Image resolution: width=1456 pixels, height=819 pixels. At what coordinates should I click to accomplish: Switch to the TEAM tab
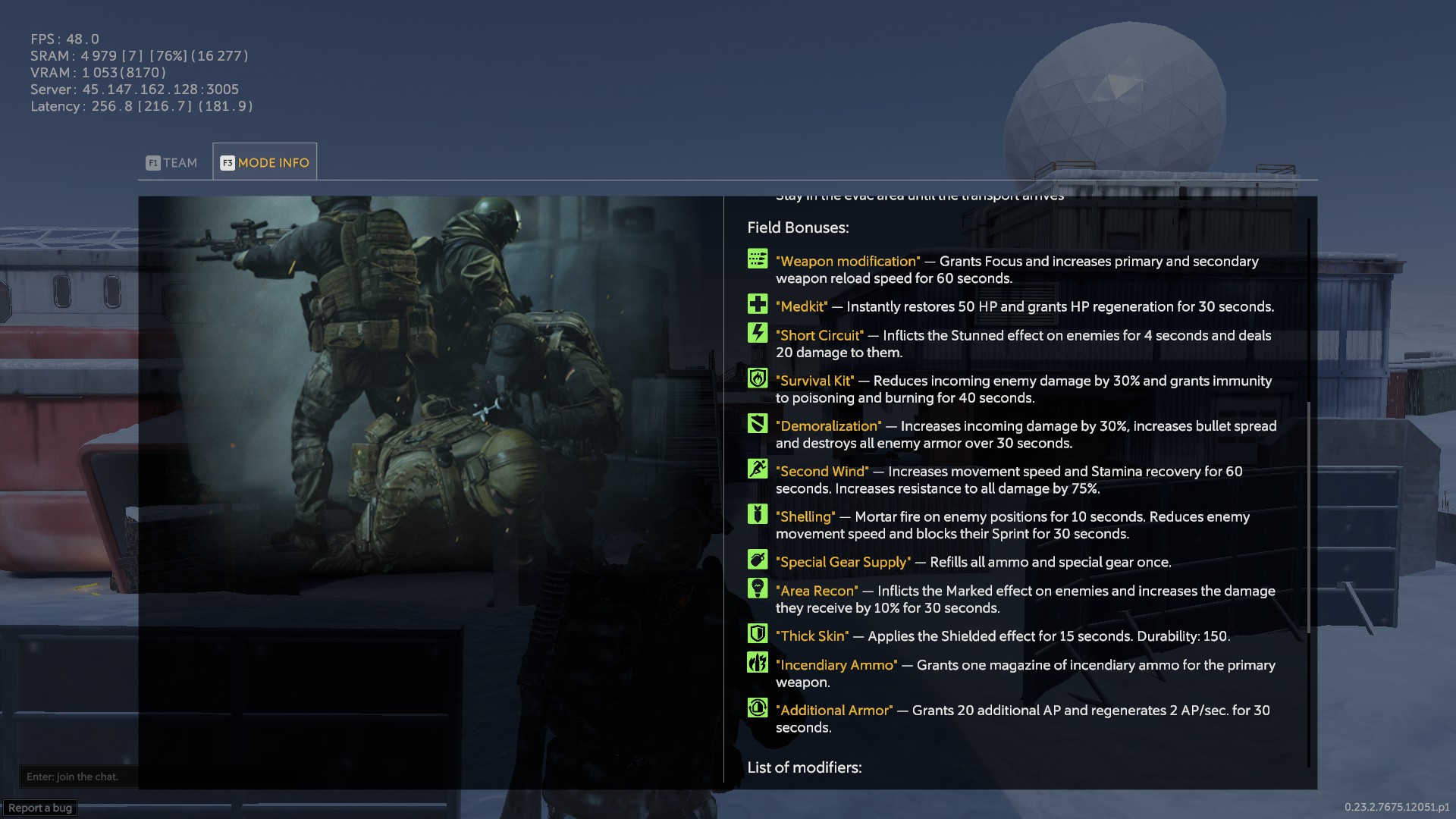tap(172, 163)
